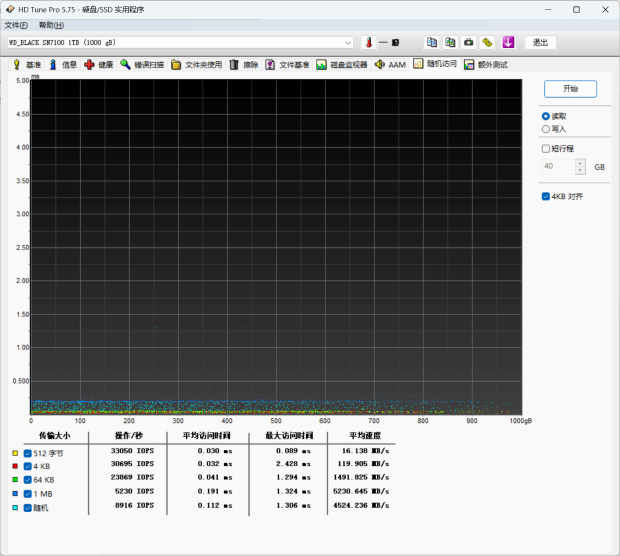
Task: Uncheck the 64 KB transfer size checkbox
Action: coord(28,480)
